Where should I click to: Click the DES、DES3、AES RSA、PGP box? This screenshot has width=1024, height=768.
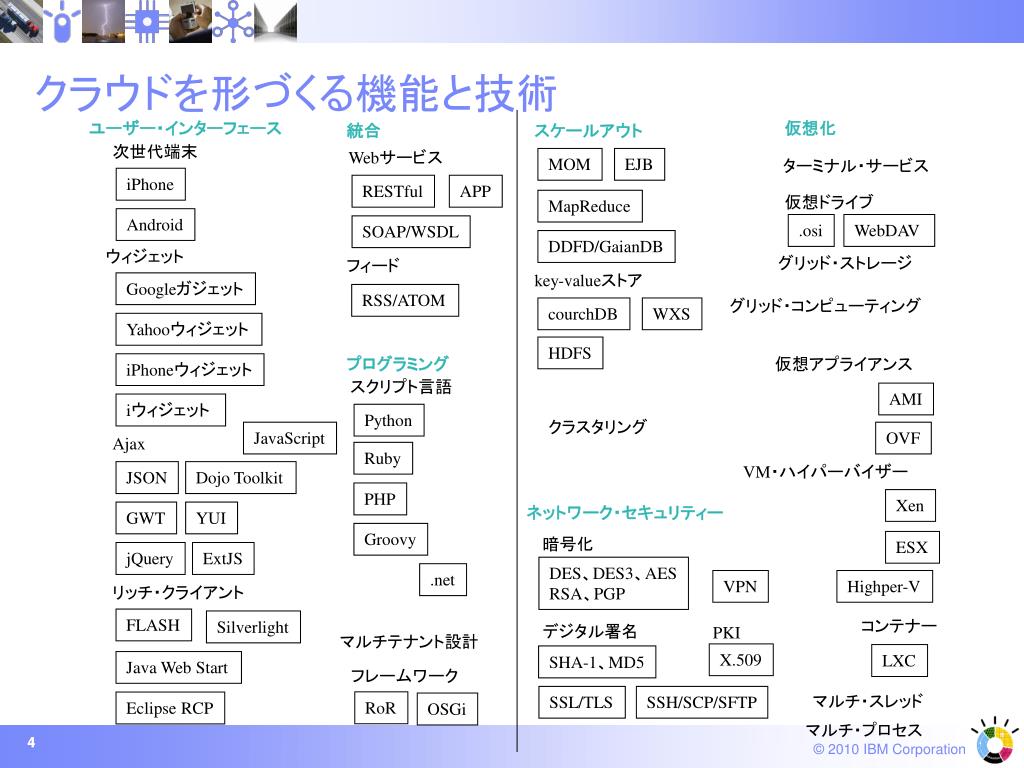(x=613, y=583)
